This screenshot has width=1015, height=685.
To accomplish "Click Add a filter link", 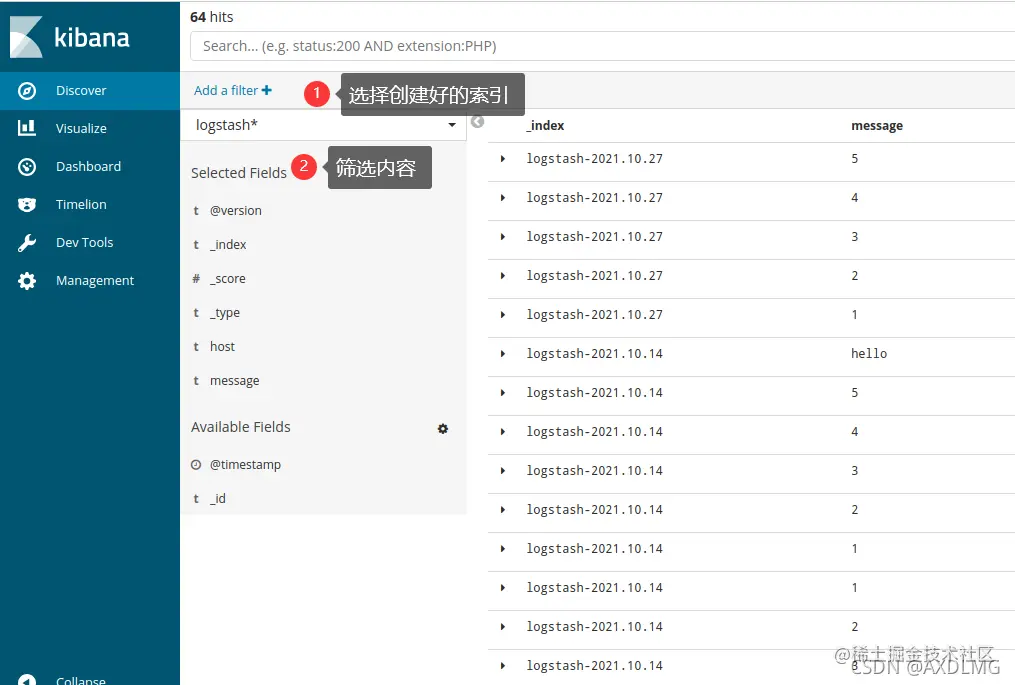I will 232,91.
